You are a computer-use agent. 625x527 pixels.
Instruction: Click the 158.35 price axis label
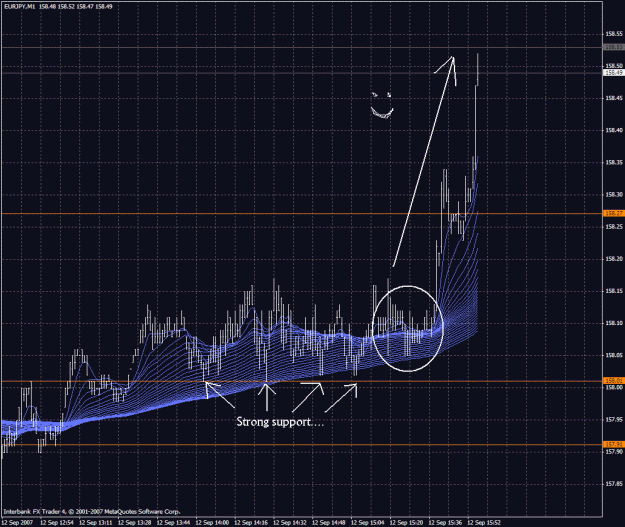(614, 163)
